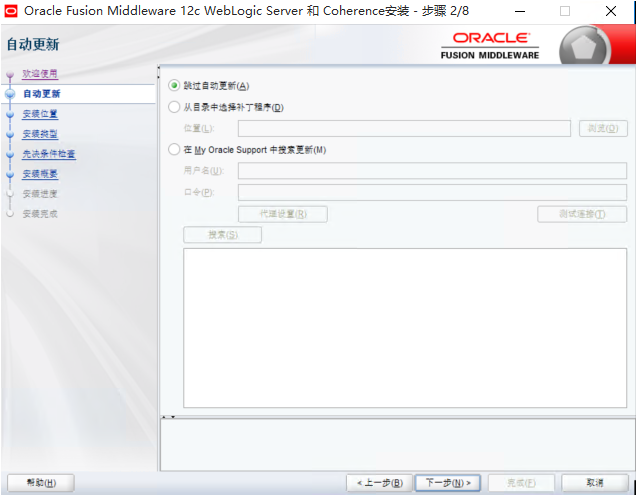Click the pentagon sphere graphic icon
The width and height of the screenshot is (636, 497).
pyautogui.click(x=584, y=47)
